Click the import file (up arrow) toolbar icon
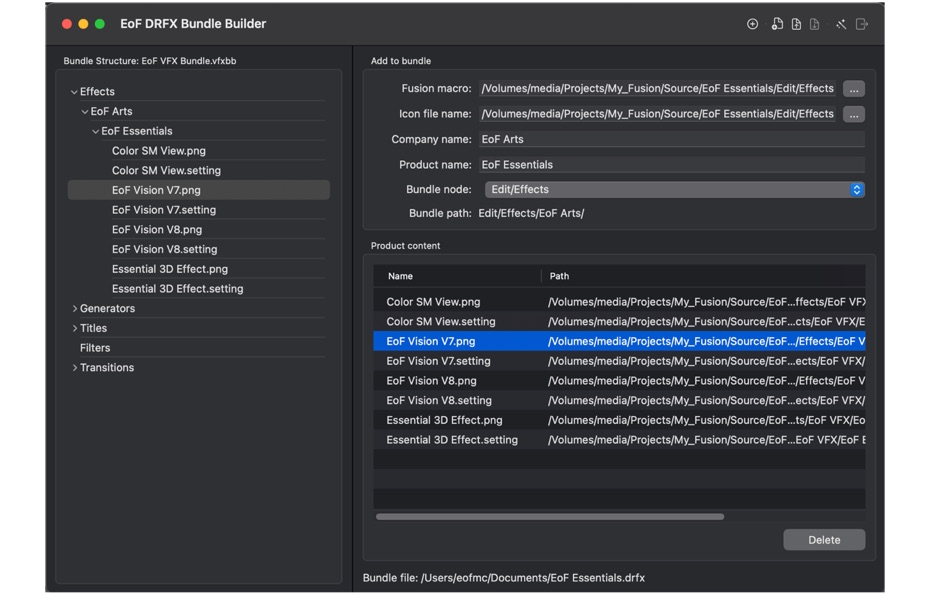This screenshot has width=950, height=594. tap(797, 24)
